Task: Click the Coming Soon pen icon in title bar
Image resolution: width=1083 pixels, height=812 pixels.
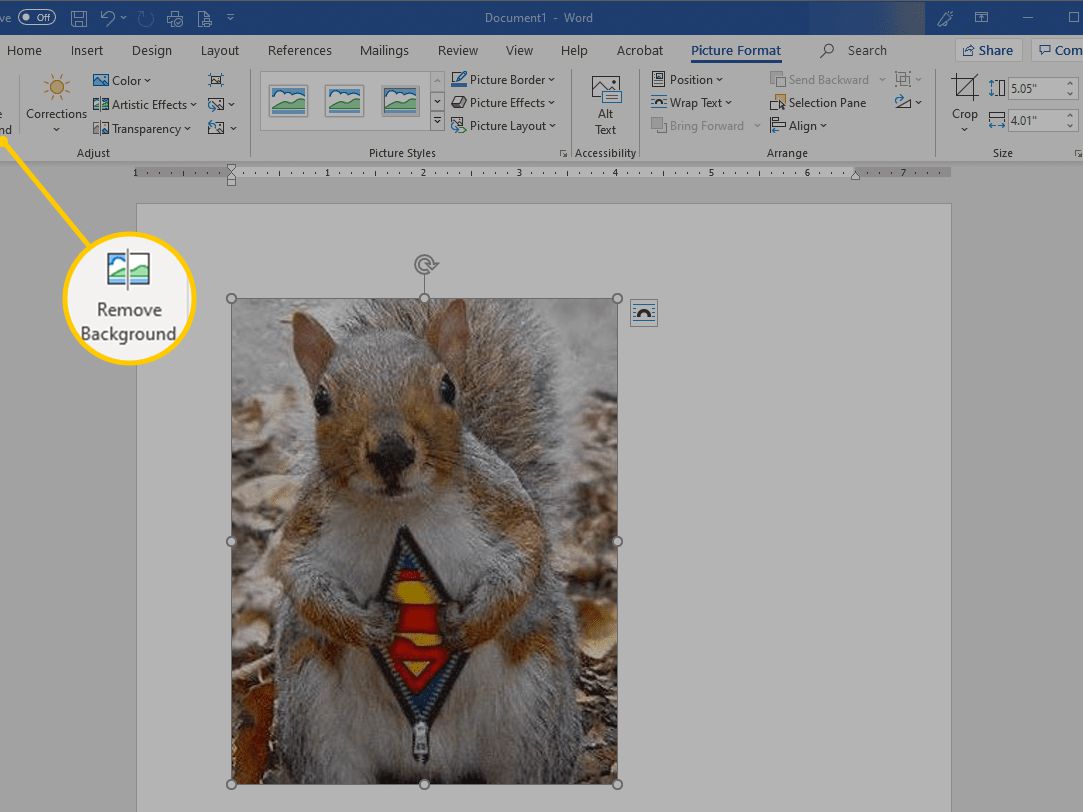Action: point(945,18)
